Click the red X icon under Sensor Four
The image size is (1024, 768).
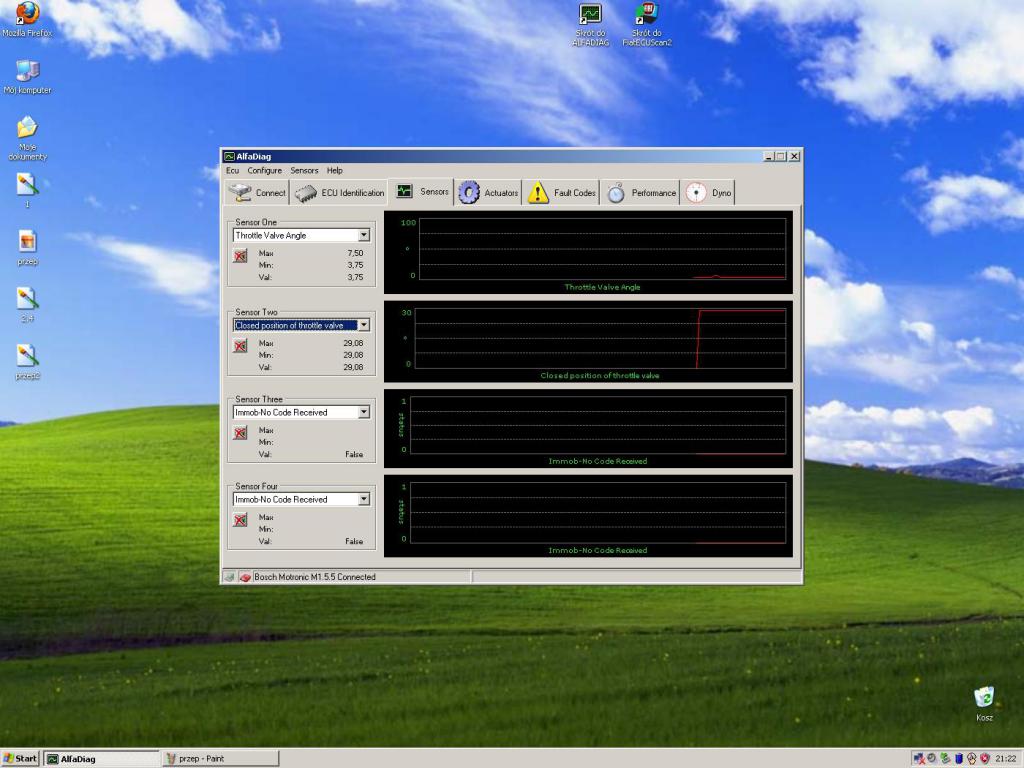(x=240, y=520)
